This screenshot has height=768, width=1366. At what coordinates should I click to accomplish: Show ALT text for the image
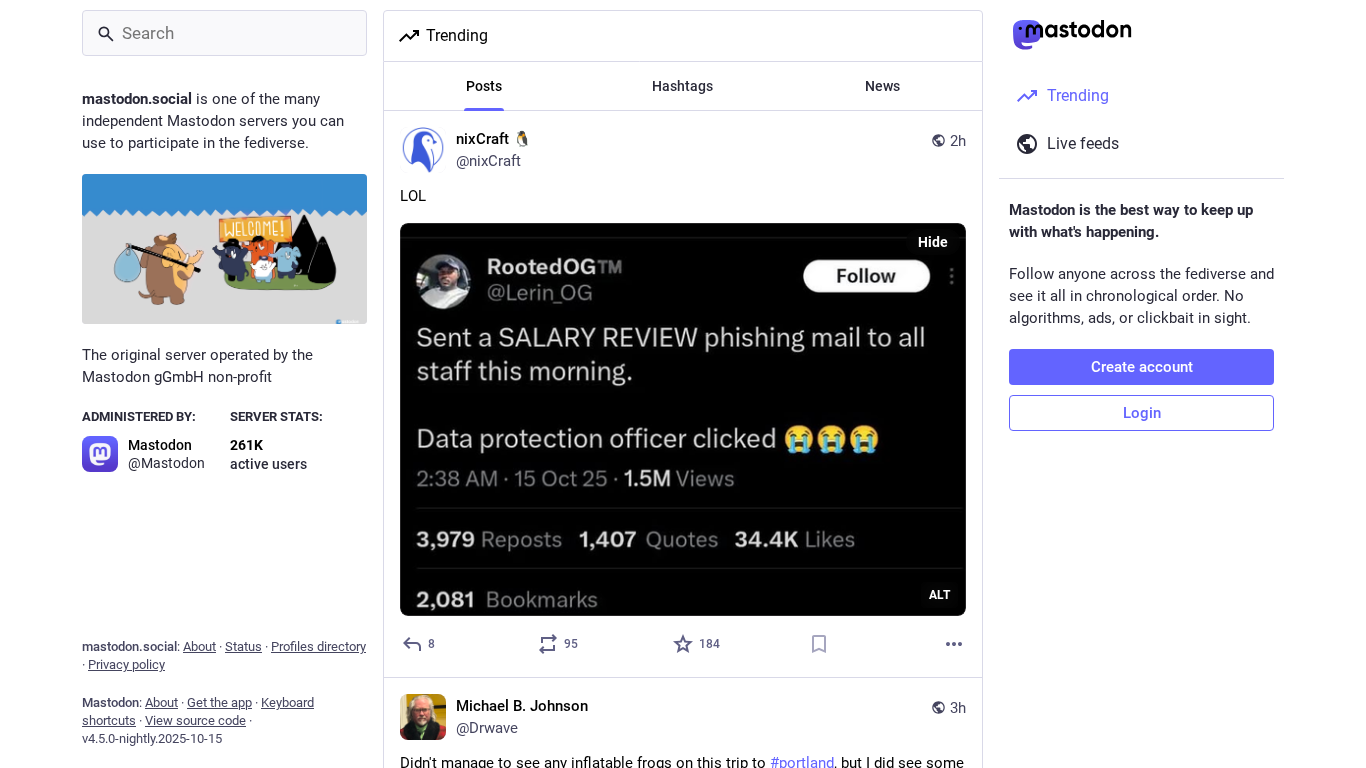(x=939, y=595)
